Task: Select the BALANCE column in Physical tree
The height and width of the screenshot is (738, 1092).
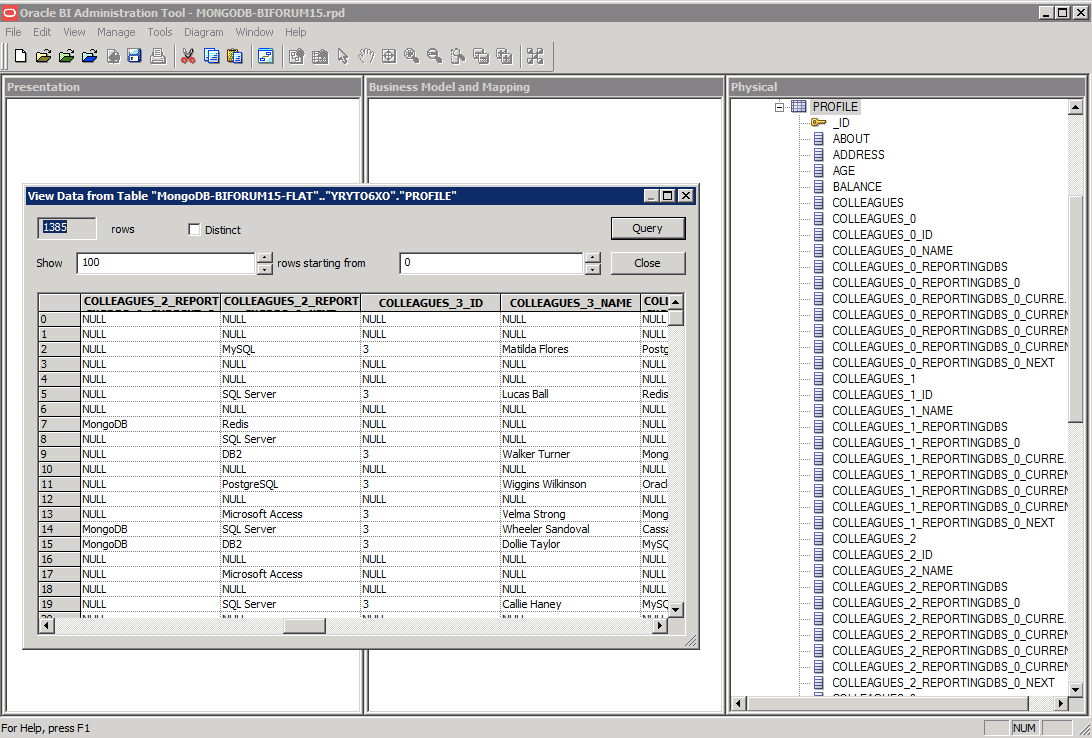Action: [857, 187]
